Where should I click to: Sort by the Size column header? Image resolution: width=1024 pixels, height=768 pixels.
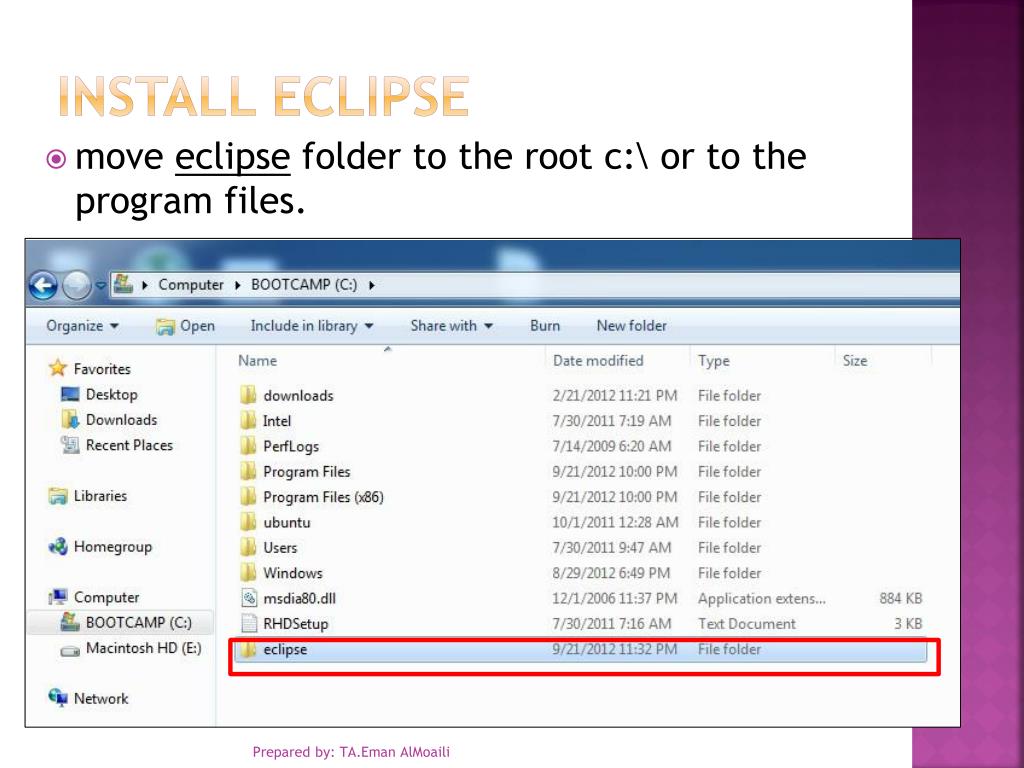click(x=855, y=360)
